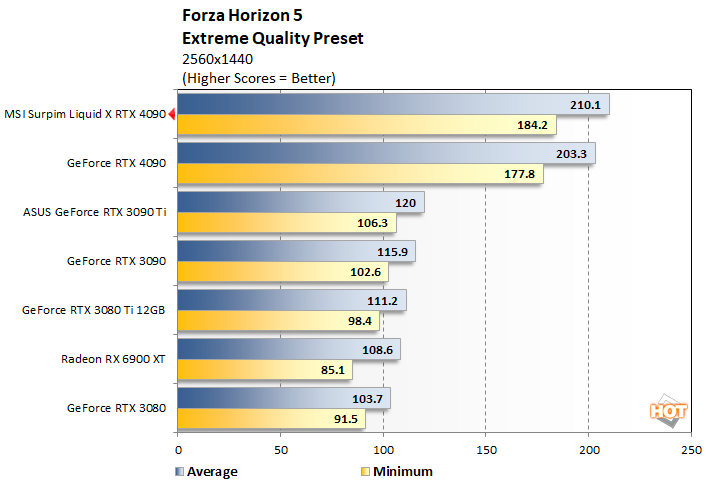Click the 120 average bar value
Screen dimensions: 708x481
click(x=405, y=203)
